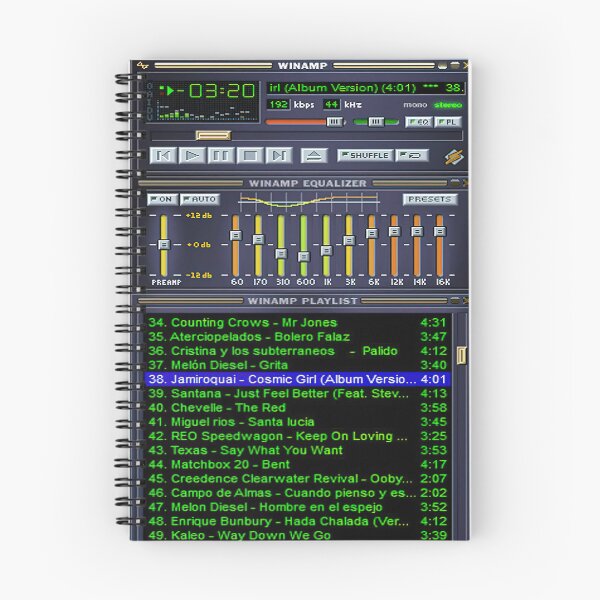The width and height of the screenshot is (600, 600).
Task: Click the 6K band slider handle
Action: click(372, 233)
